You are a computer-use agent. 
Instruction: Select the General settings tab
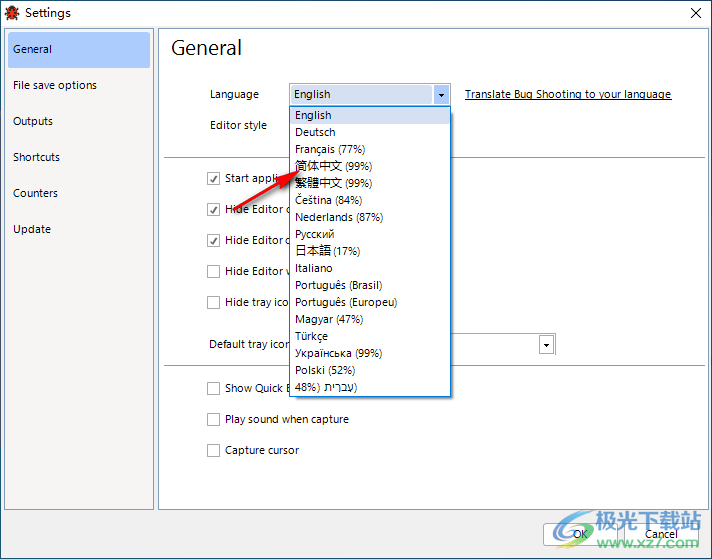79,49
